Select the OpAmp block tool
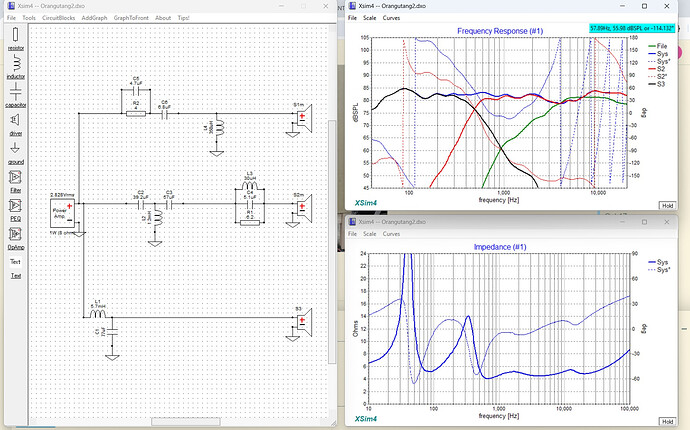690x430 pixels. 15,238
